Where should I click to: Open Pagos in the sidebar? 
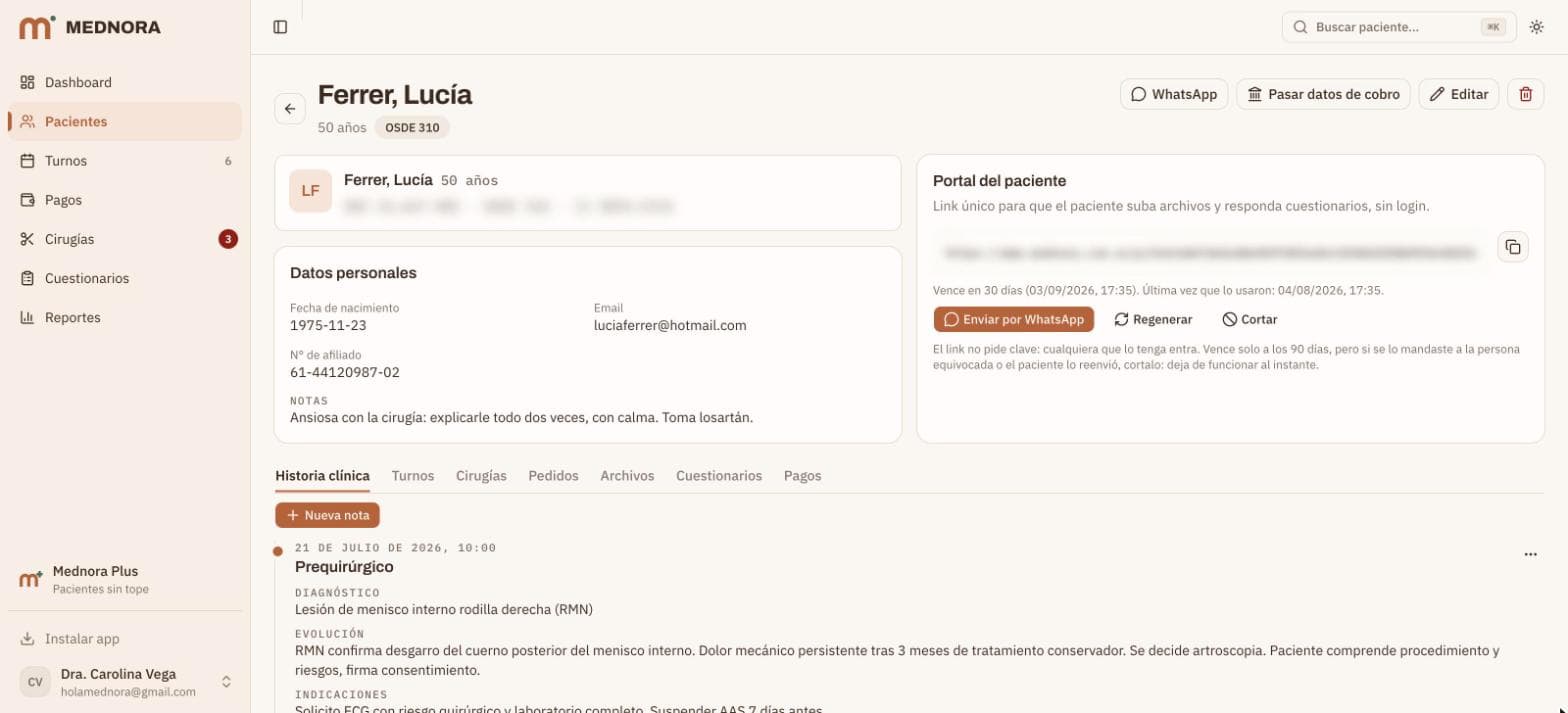[x=125, y=200]
